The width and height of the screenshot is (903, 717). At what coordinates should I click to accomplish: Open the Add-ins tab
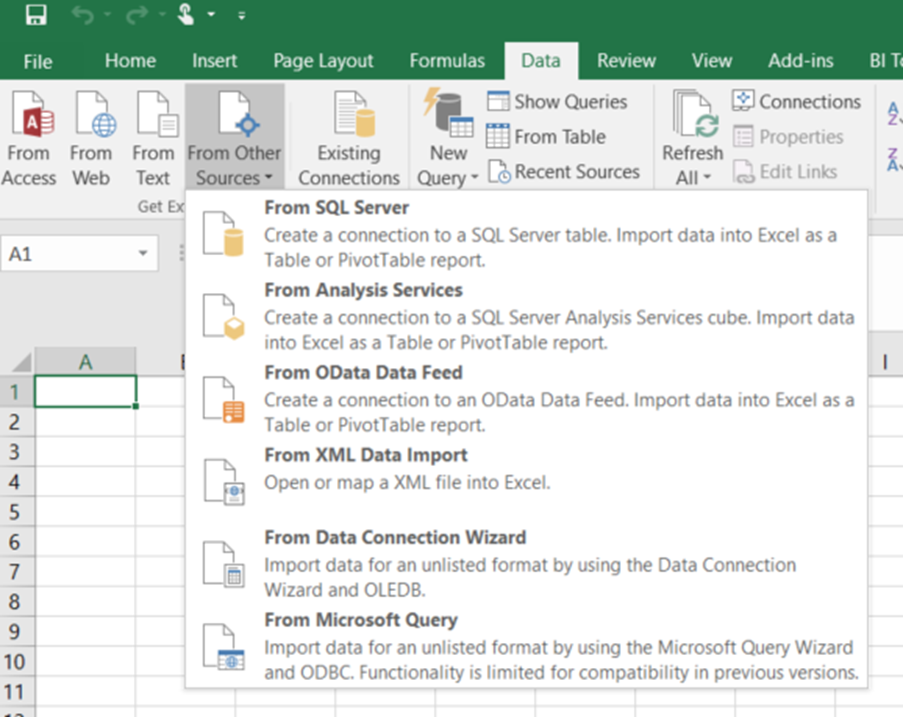click(x=800, y=60)
